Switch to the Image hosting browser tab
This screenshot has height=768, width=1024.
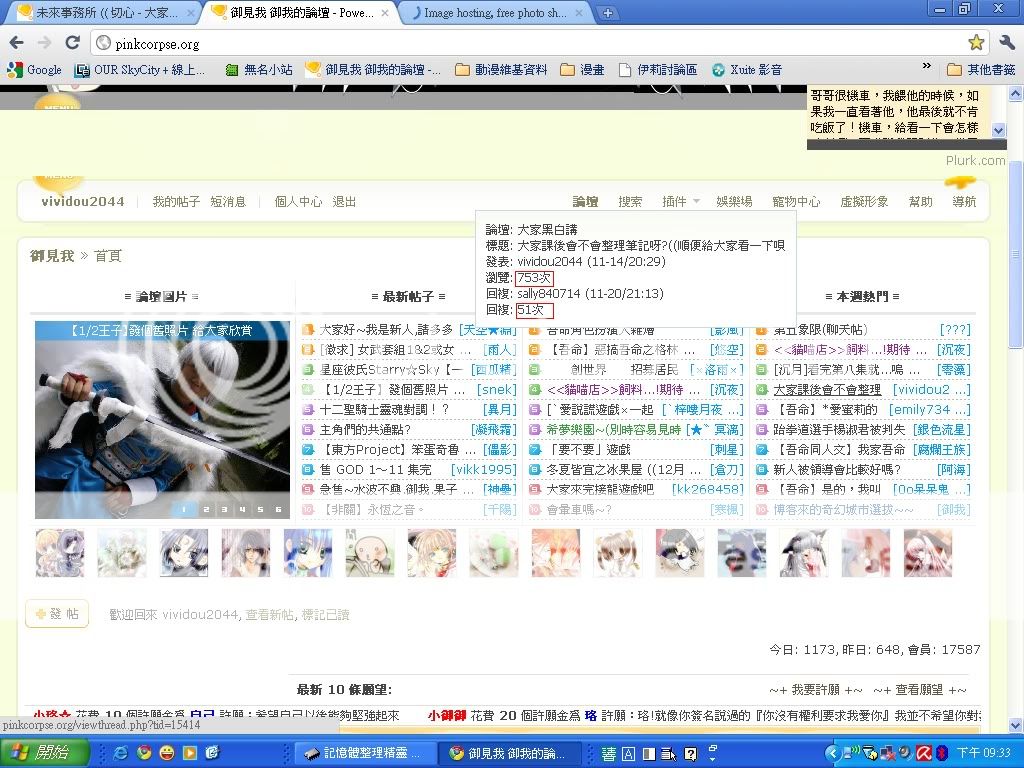coord(495,12)
